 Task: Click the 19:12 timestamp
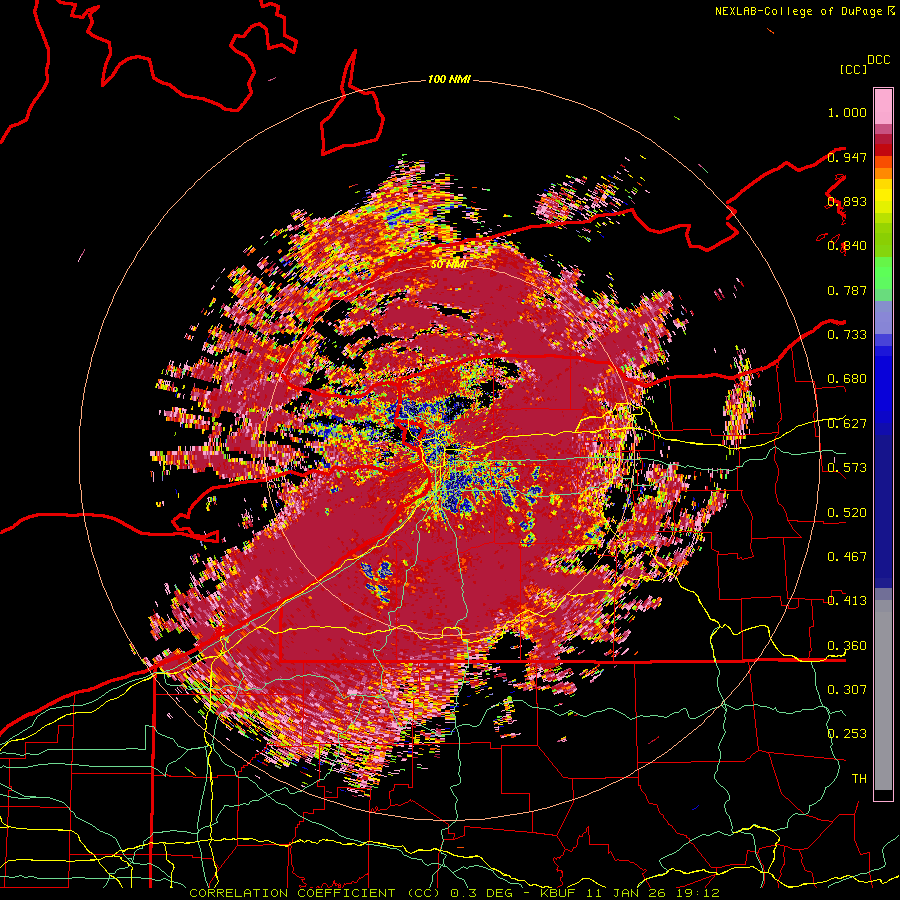[696, 893]
